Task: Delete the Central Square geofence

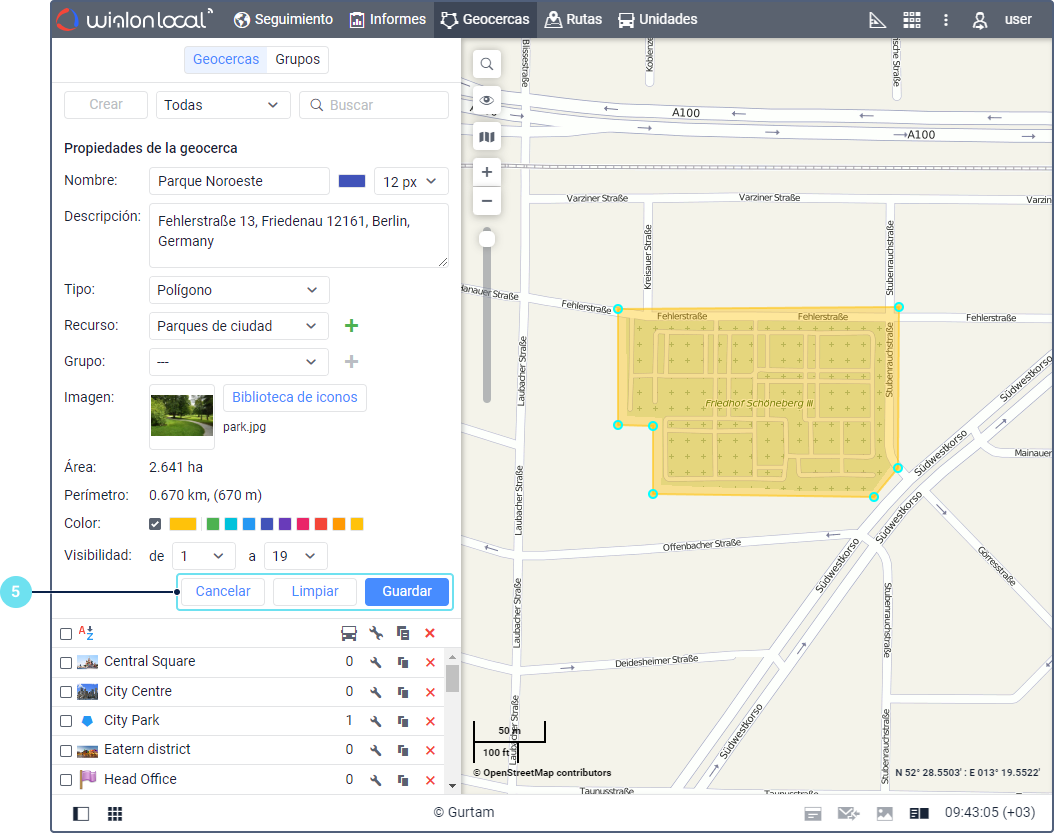Action: 430,662
